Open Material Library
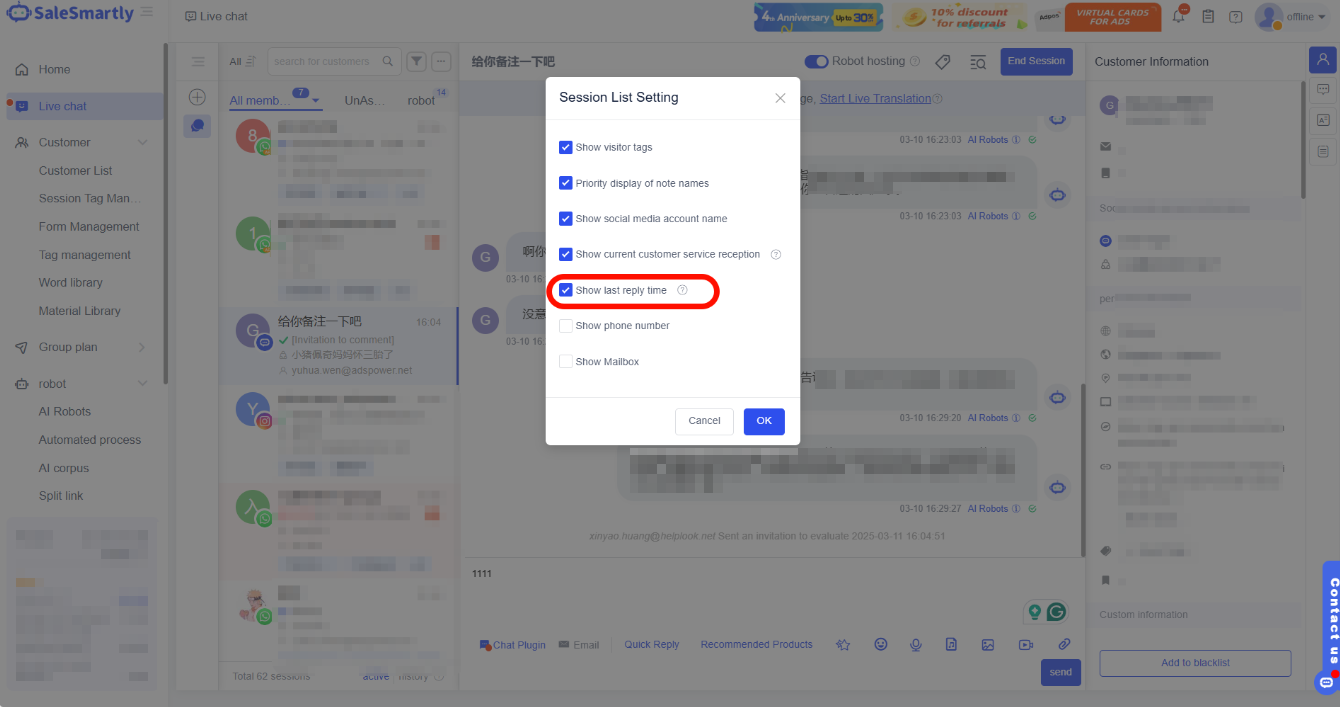Image resolution: width=1340 pixels, height=707 pixels. [x=80, y=311]
